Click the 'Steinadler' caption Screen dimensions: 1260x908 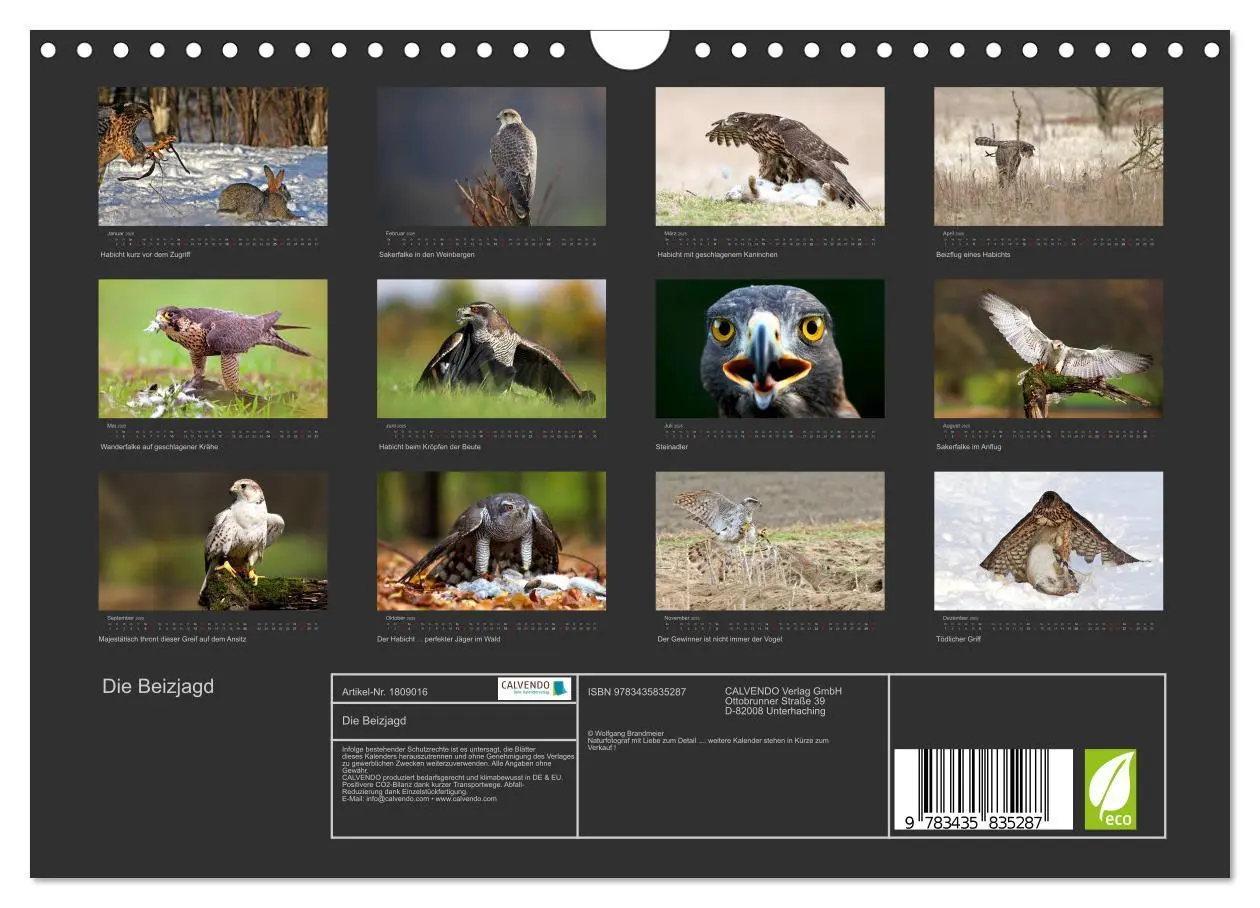pyautogui.click(x=672, y=447)
